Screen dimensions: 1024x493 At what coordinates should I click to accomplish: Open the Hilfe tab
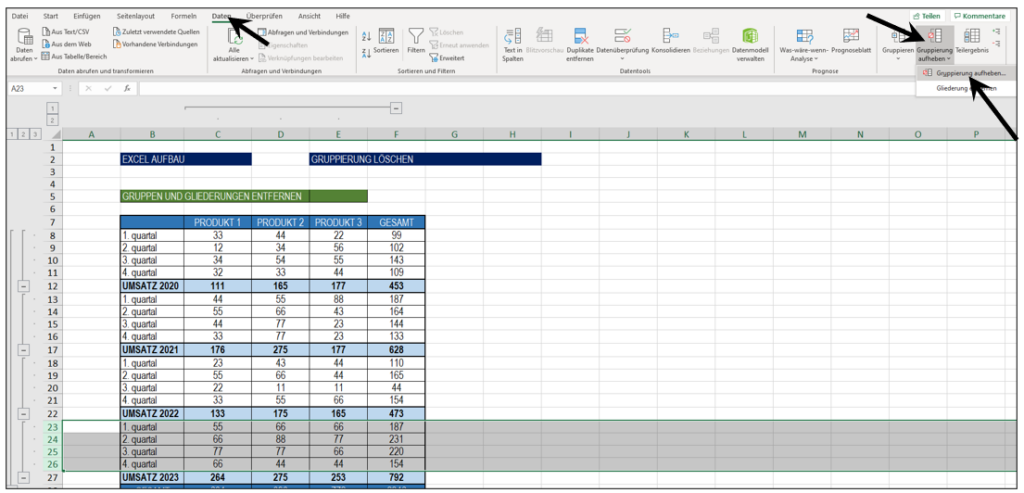(x=342, y=16)
